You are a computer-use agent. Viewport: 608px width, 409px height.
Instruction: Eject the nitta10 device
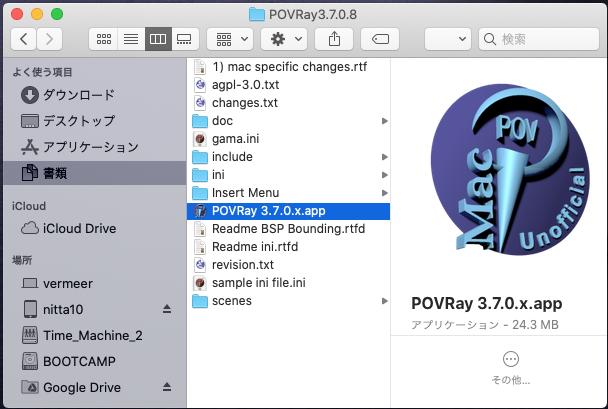pyautogui.click(x=167, y=309)
